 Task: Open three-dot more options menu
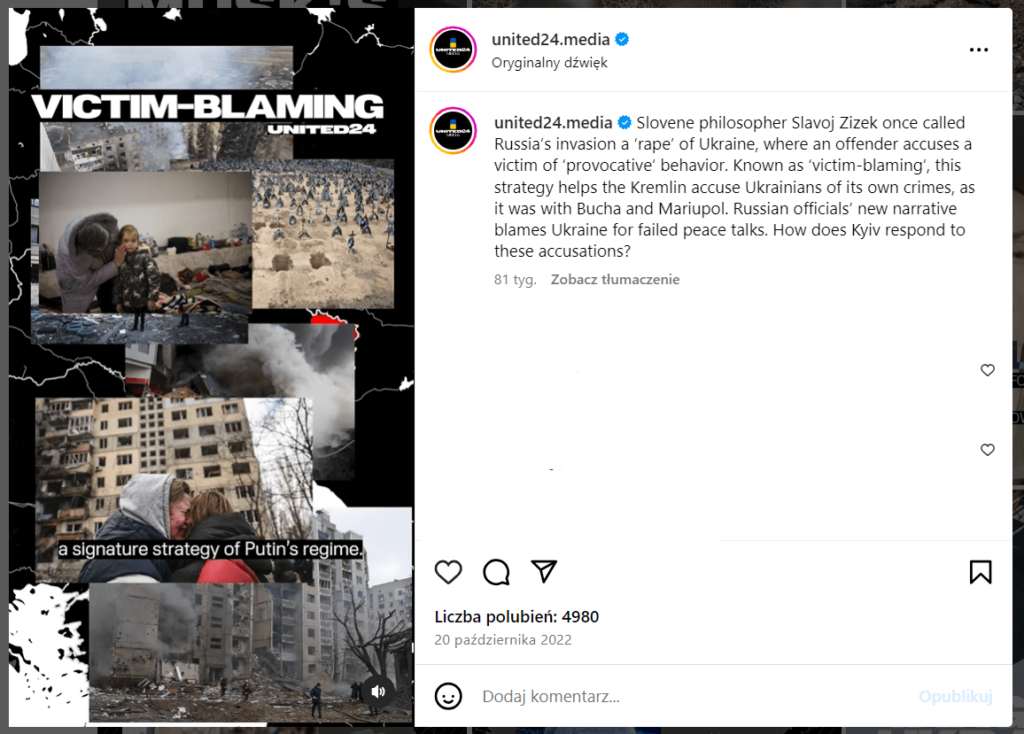click(x=978, y=50)
